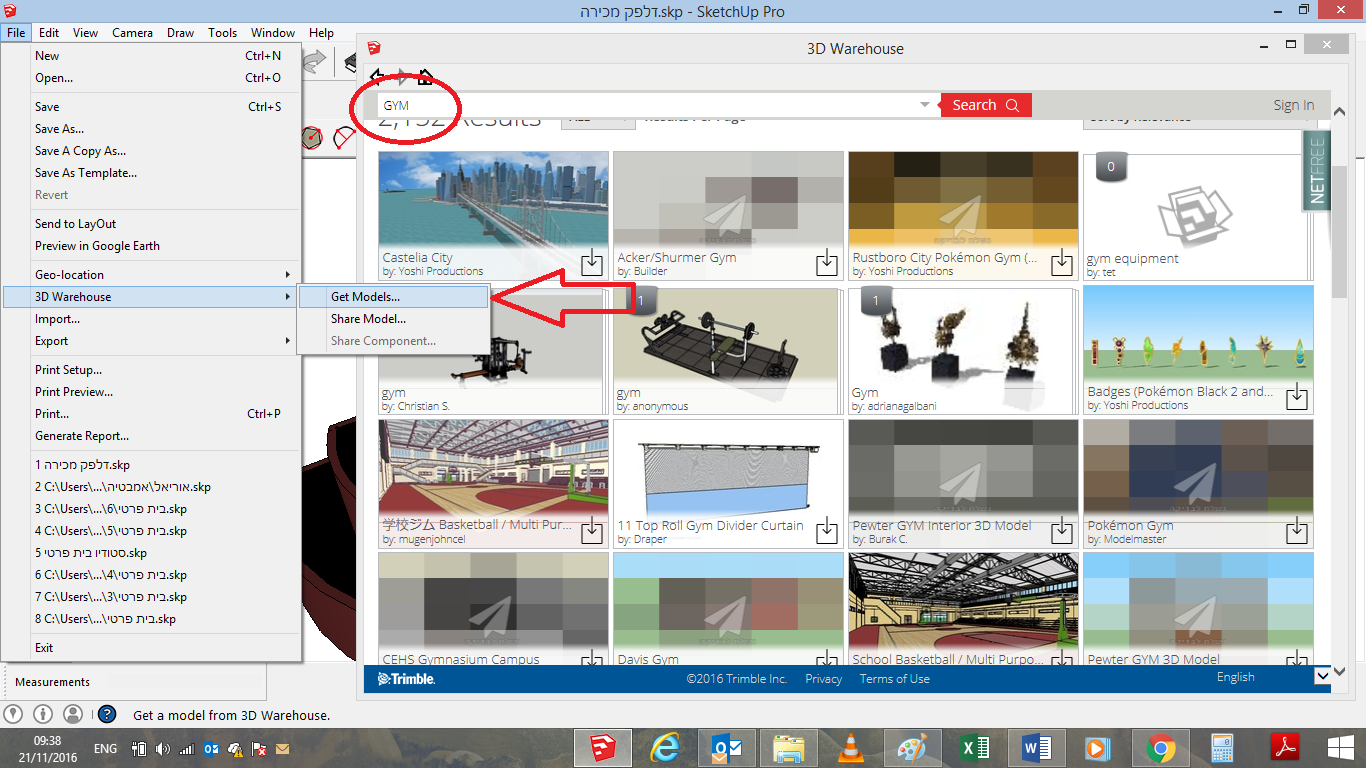Open the Tools menu
This screenshot has height=768, width=1366.
tap(222, 33)
